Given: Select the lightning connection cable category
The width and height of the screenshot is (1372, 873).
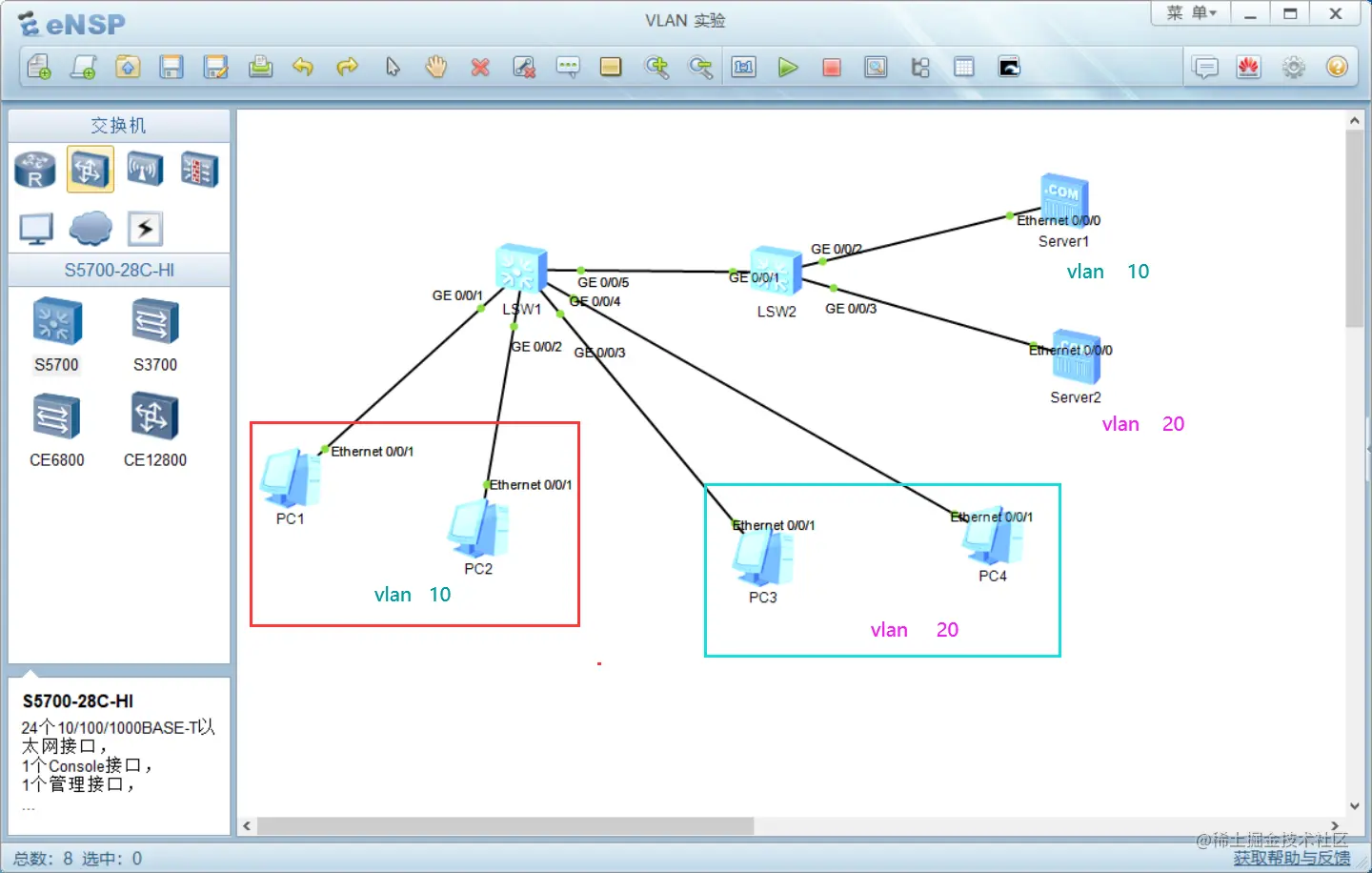Looking at the screenshot, I should (x=145, y=229).
